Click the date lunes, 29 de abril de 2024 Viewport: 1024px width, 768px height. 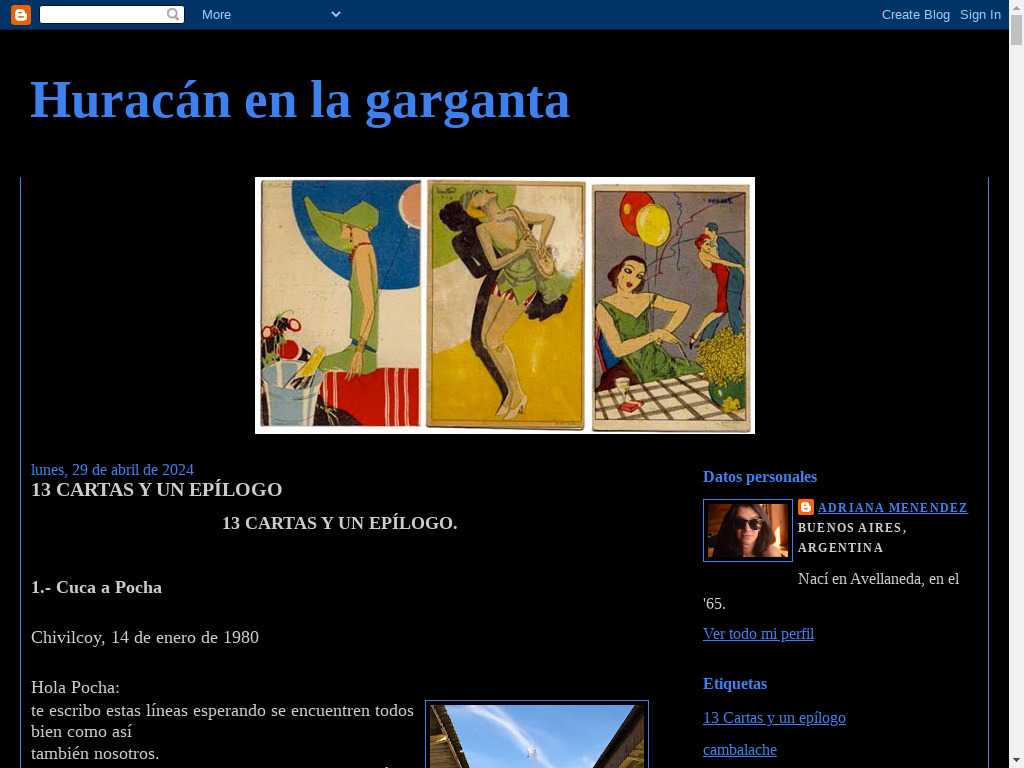pyautogui.click(x=112, y=470)
